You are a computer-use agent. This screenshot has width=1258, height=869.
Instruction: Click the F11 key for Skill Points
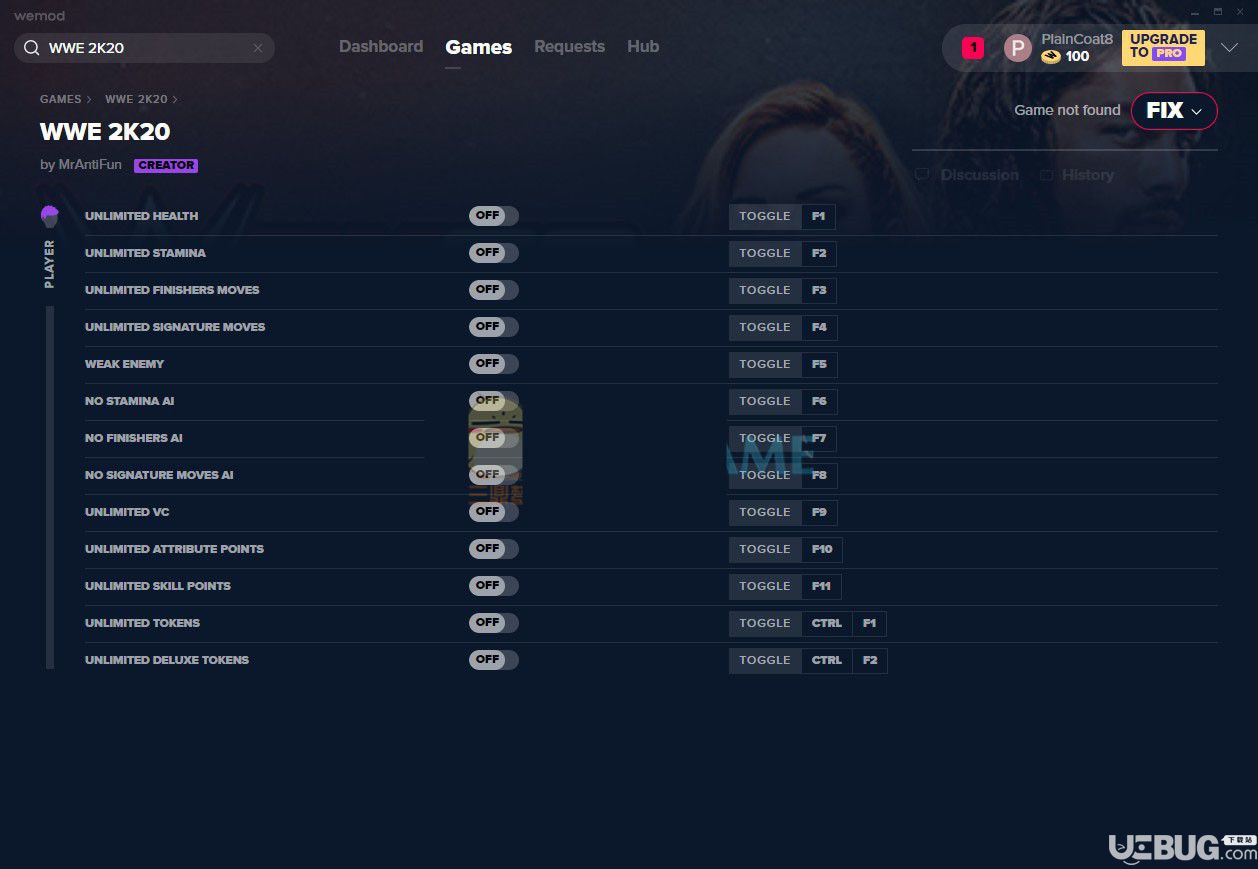(x=821, y=586)
